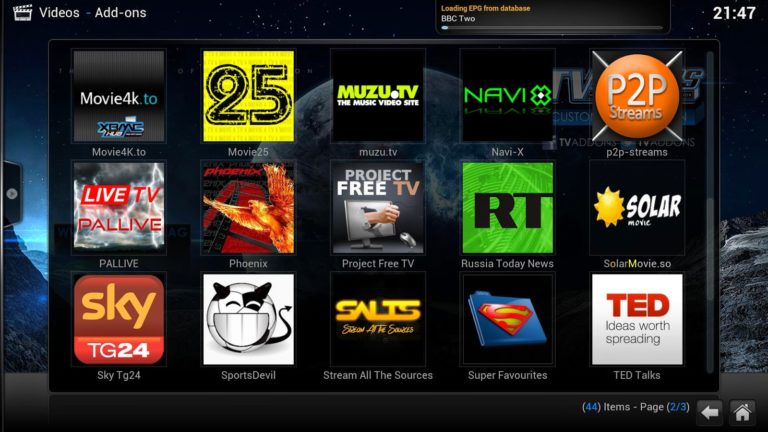Open the PALLIVE Live TV add-on

[119, 208]
